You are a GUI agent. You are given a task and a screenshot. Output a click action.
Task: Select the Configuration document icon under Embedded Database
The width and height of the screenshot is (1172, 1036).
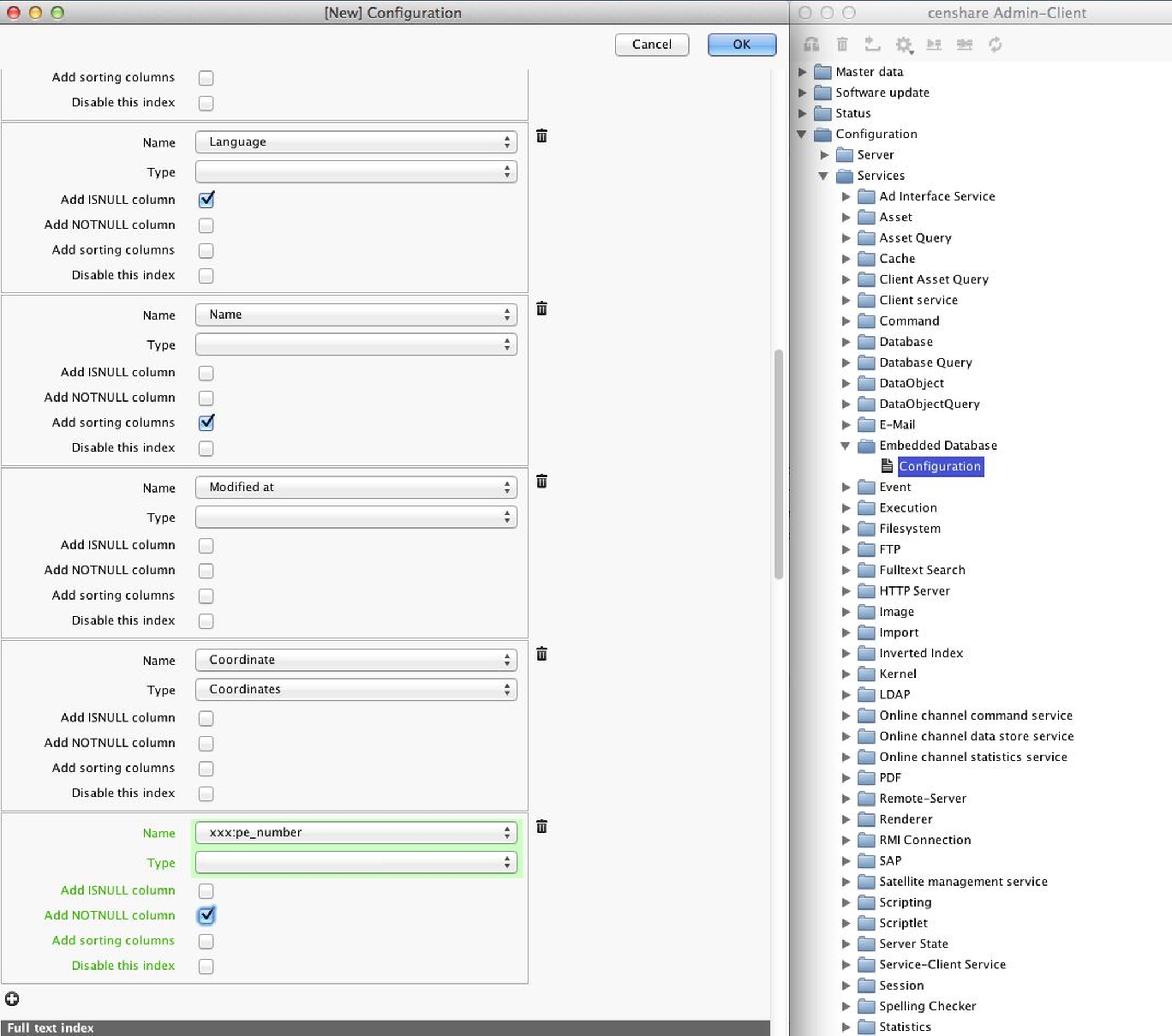pos(887,466)
